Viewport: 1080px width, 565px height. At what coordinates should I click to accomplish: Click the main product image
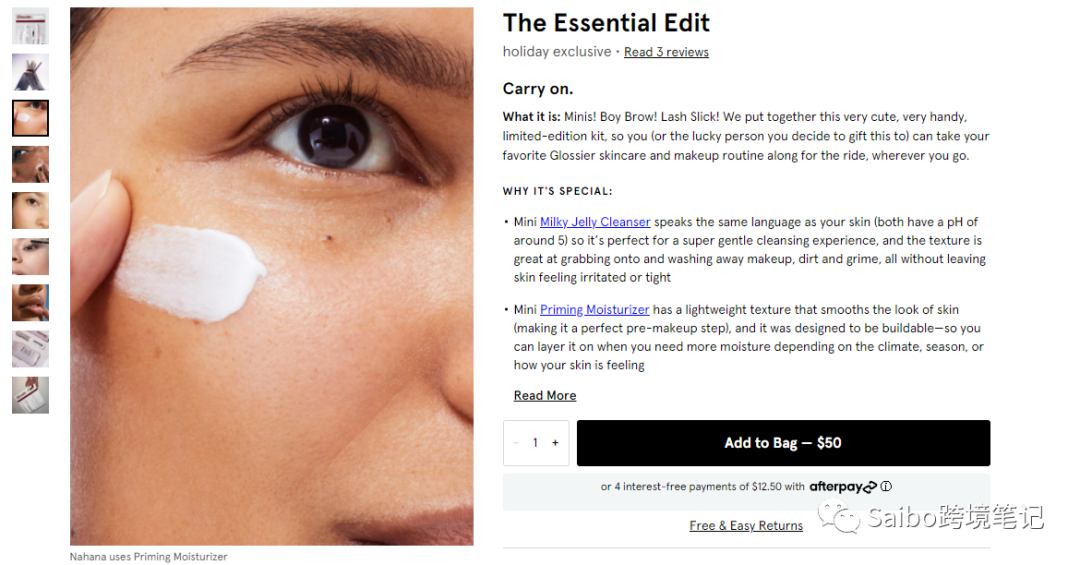pos(271,276)
